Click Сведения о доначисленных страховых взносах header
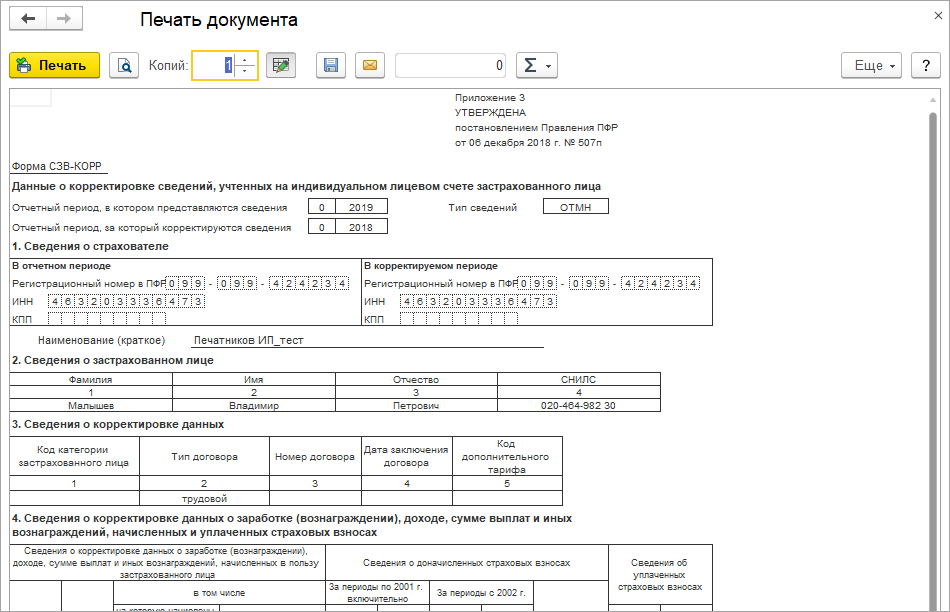950x612 pixels. tap(467, 563)
